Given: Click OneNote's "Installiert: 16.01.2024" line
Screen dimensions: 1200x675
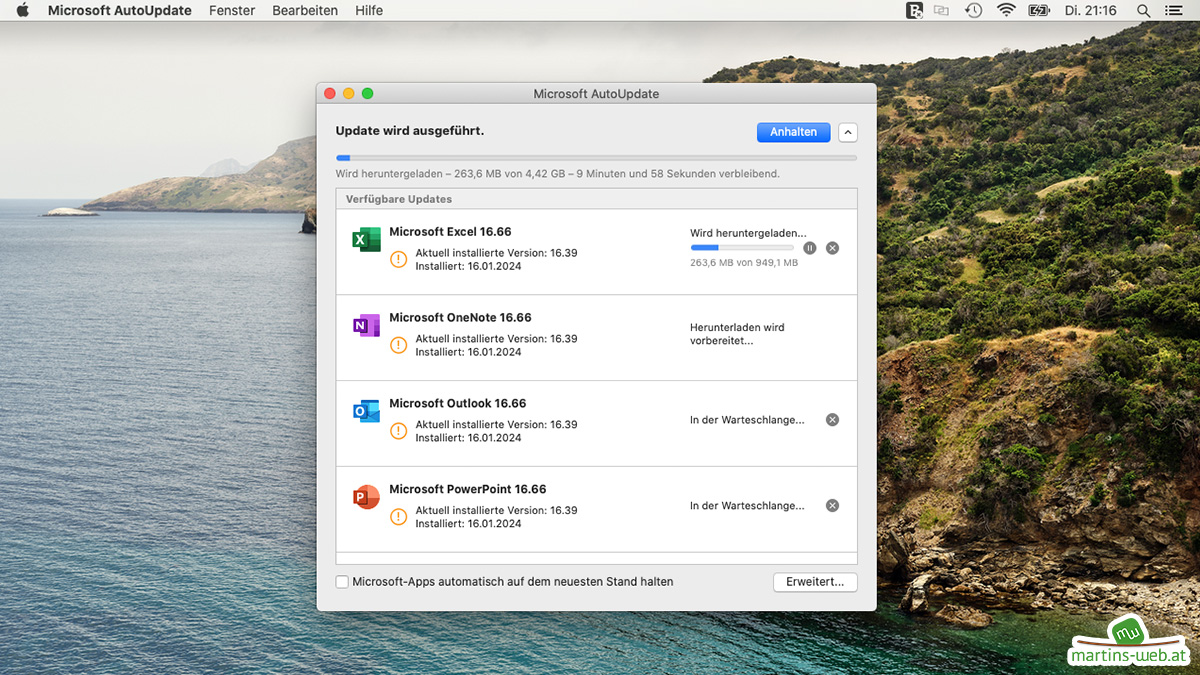Looking at the screenshot, I should (x=468, y=352).
